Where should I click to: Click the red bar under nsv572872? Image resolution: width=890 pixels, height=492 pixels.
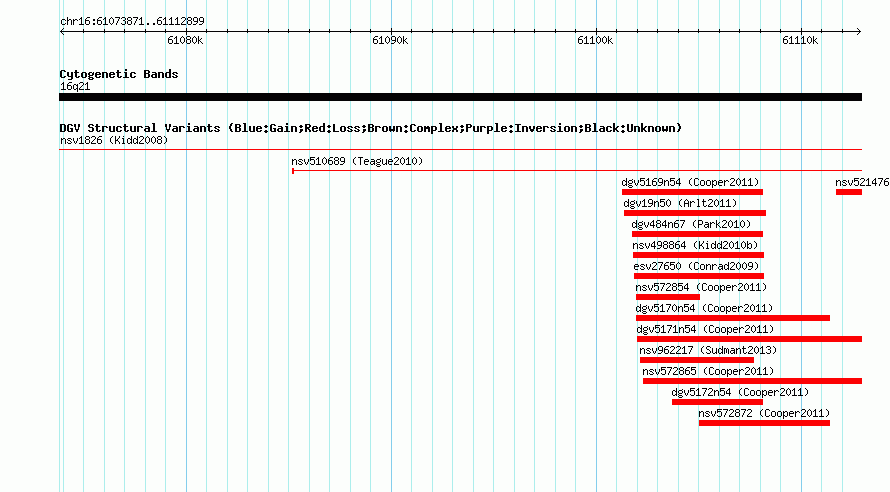(x=765, y=423)
